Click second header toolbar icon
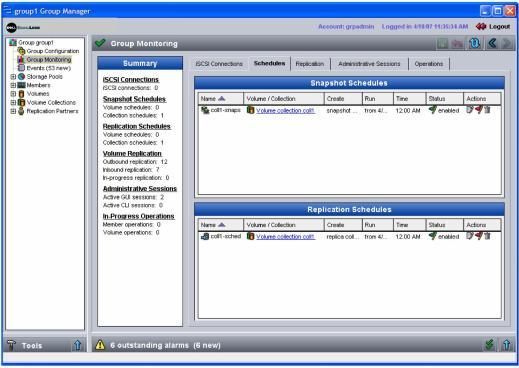Screen dimensions: 519x368 [457, 43]
